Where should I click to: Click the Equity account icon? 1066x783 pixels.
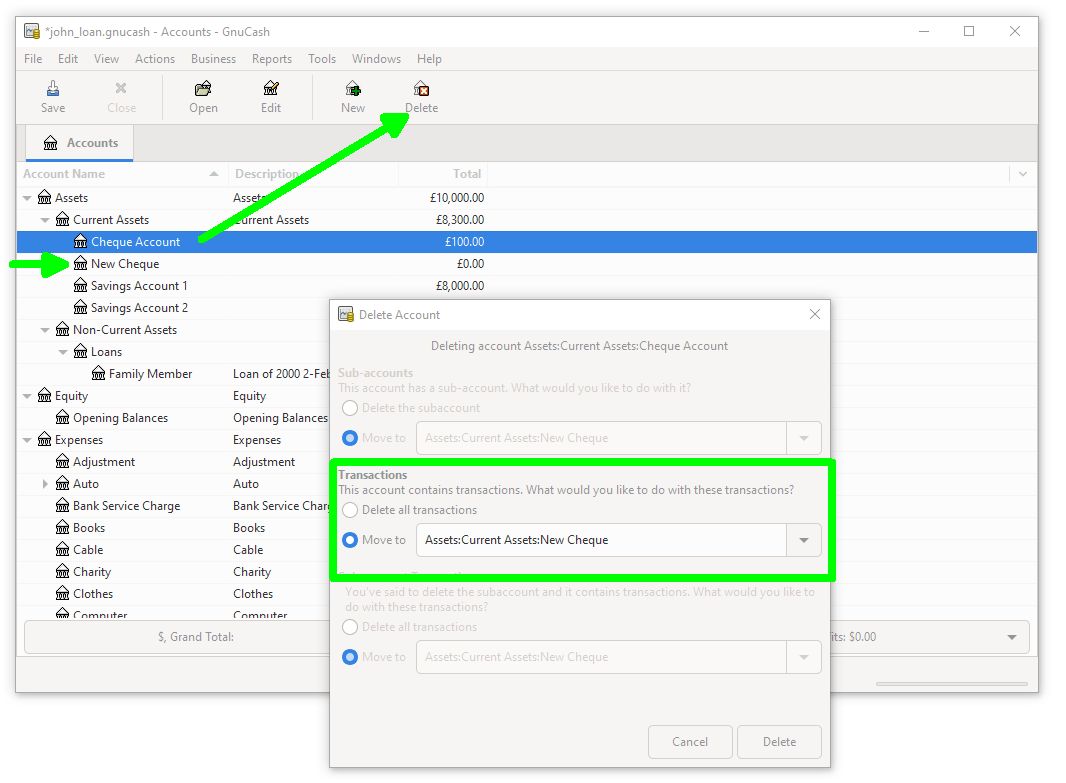pos(44,396)
